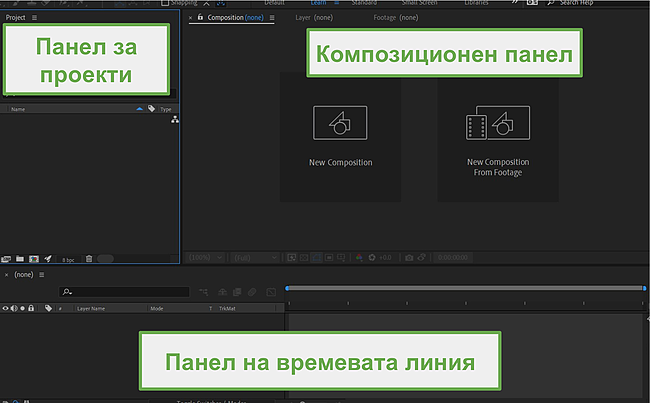
Task: Click the new composition icon in Project panel footer
Action: 34,259
